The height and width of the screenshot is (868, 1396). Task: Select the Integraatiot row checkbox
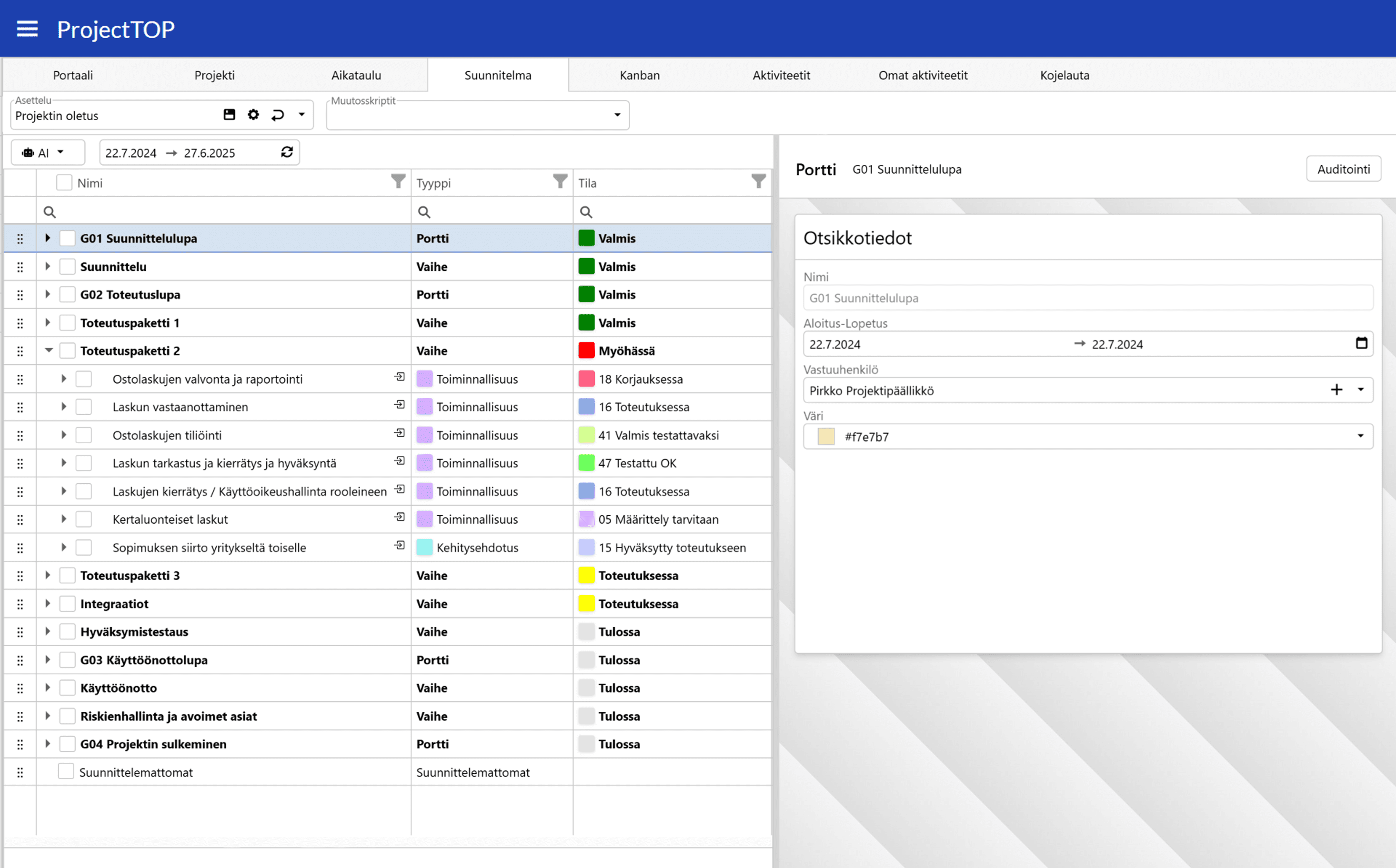(x=67, y=603)
